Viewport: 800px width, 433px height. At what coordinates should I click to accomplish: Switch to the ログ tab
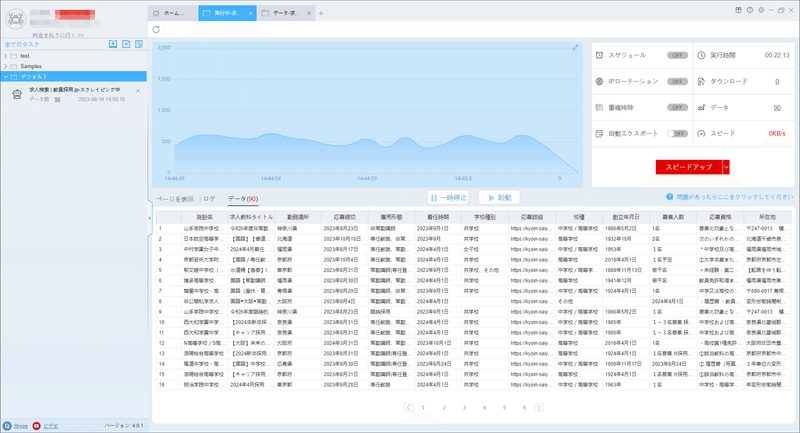click(x=209, y=199)
